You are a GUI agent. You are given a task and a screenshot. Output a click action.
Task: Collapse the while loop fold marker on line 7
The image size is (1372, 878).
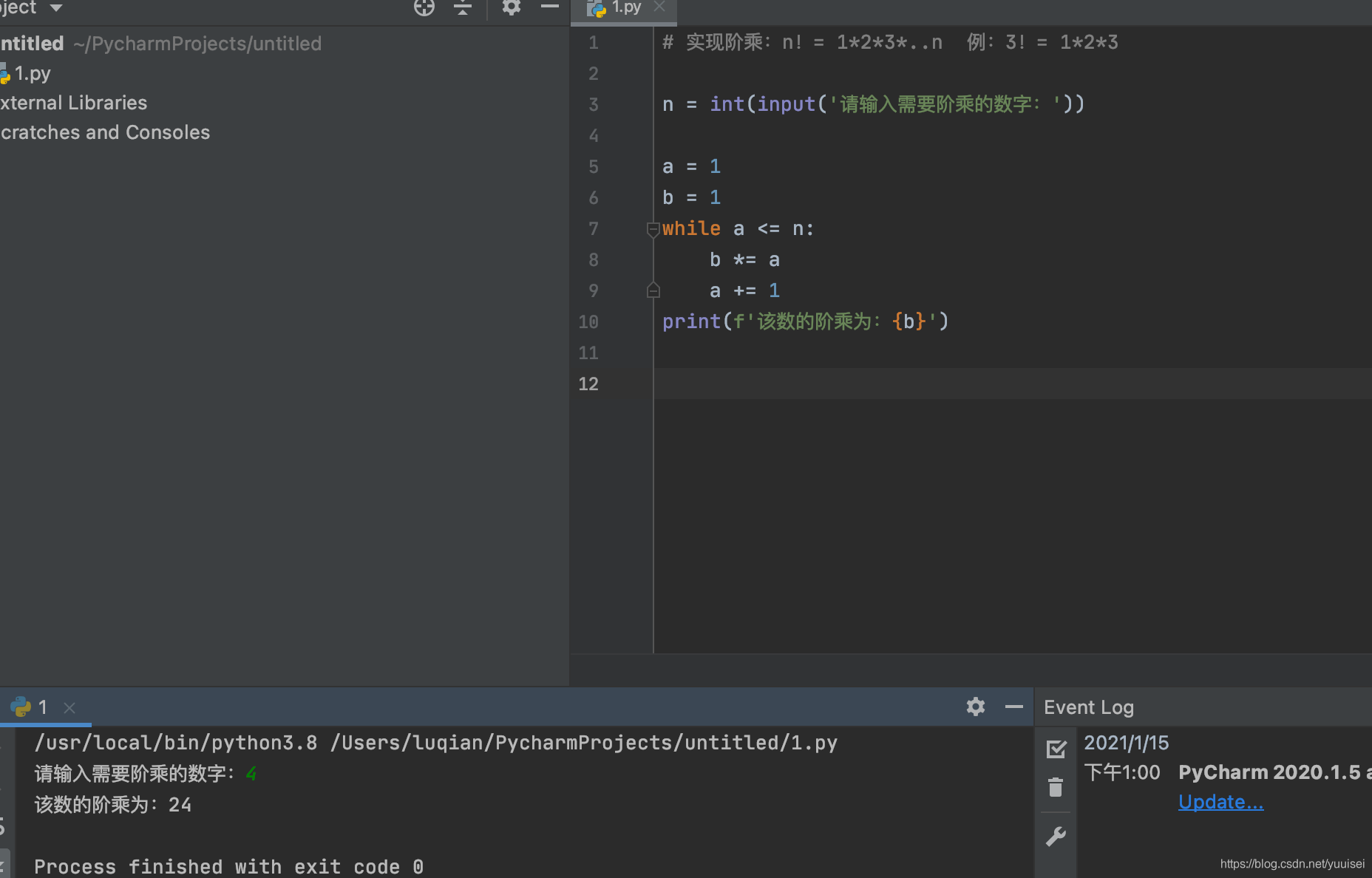click(653, 229)
